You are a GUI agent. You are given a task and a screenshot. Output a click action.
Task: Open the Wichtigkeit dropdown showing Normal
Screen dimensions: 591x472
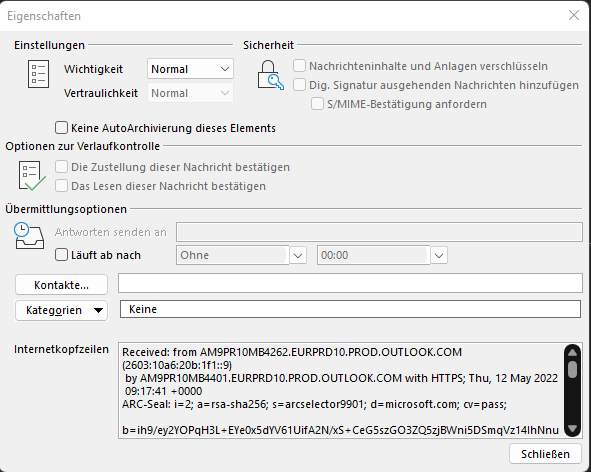click(190, 69)
